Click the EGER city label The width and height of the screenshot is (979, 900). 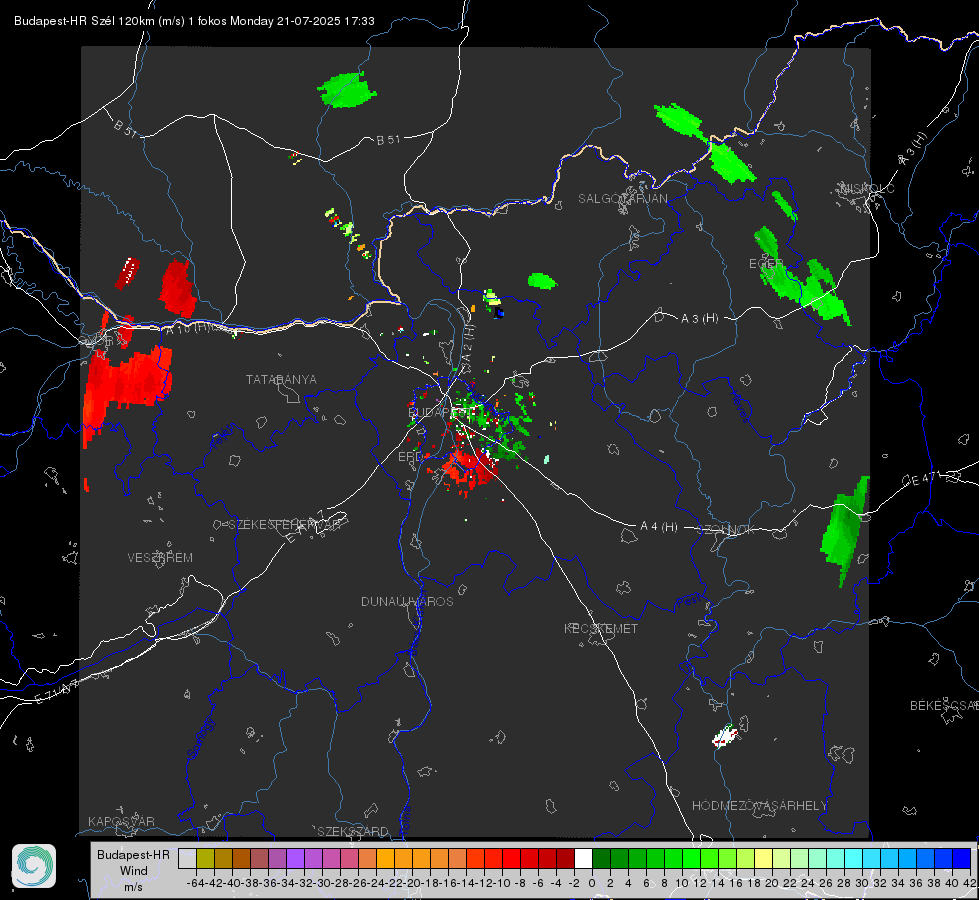tap(766, 264)
